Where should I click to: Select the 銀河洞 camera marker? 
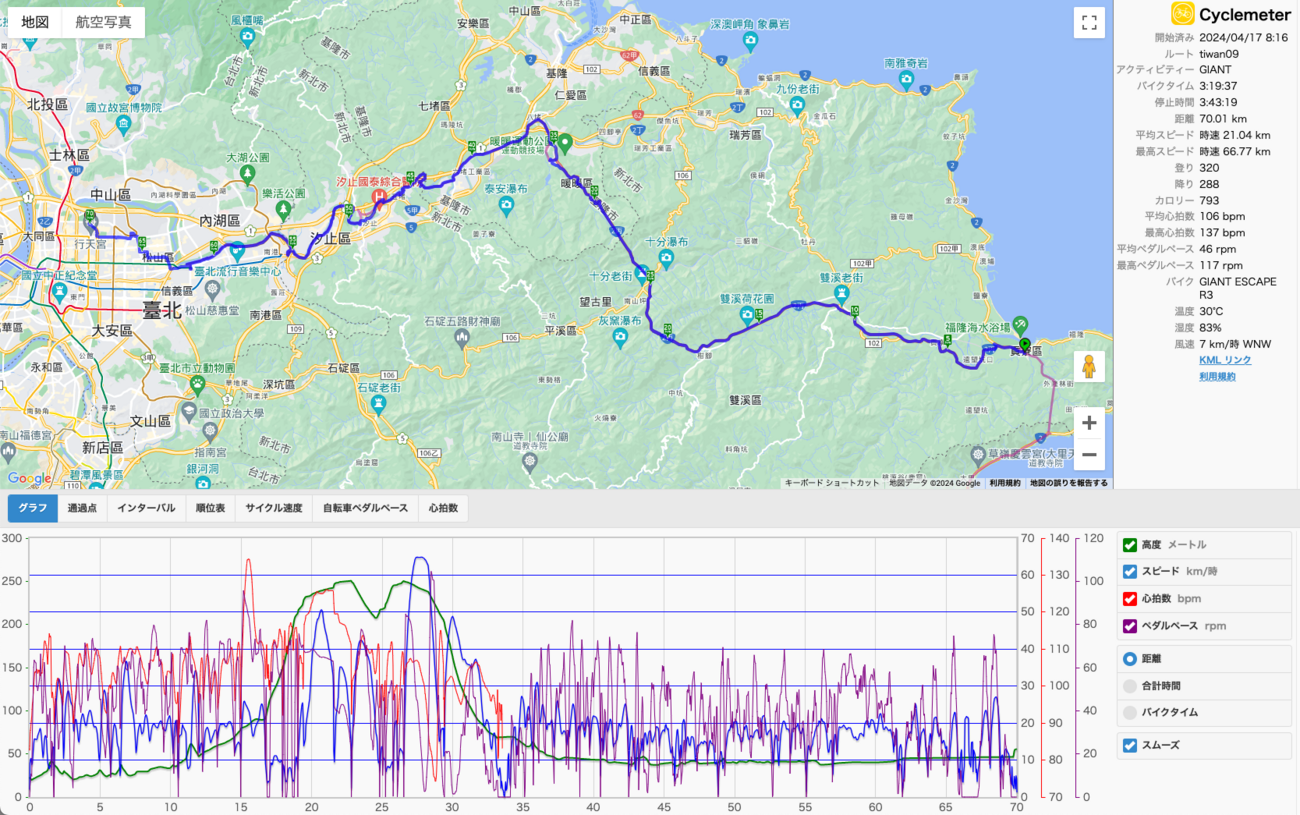(x=203, y=485)
